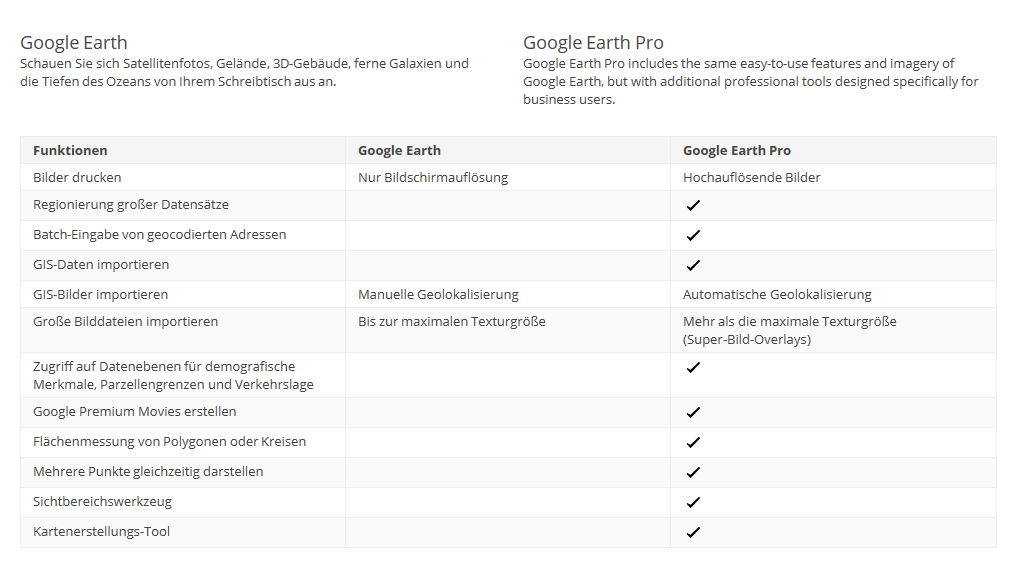Click checkmark in Regionierung großer Datensätze row
The height and width of the screenshot is (575, 1020).
point(693,206)
